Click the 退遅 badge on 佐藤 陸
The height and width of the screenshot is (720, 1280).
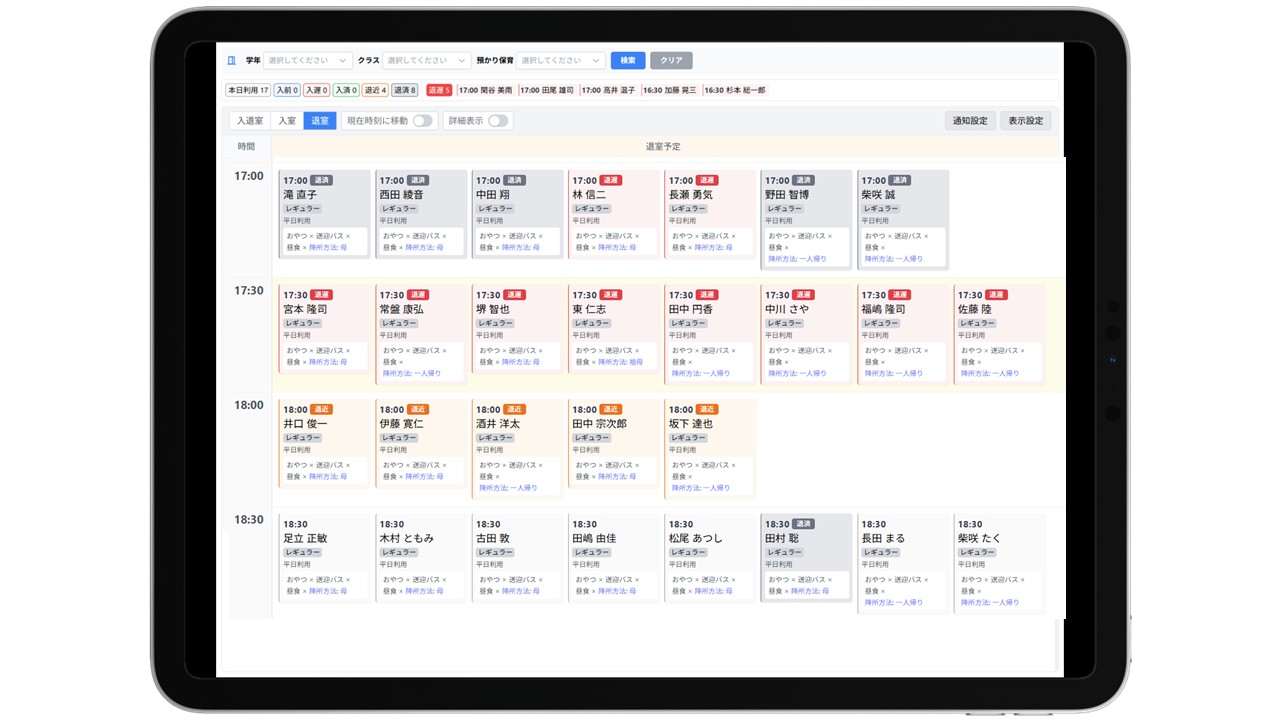(996, 295)
